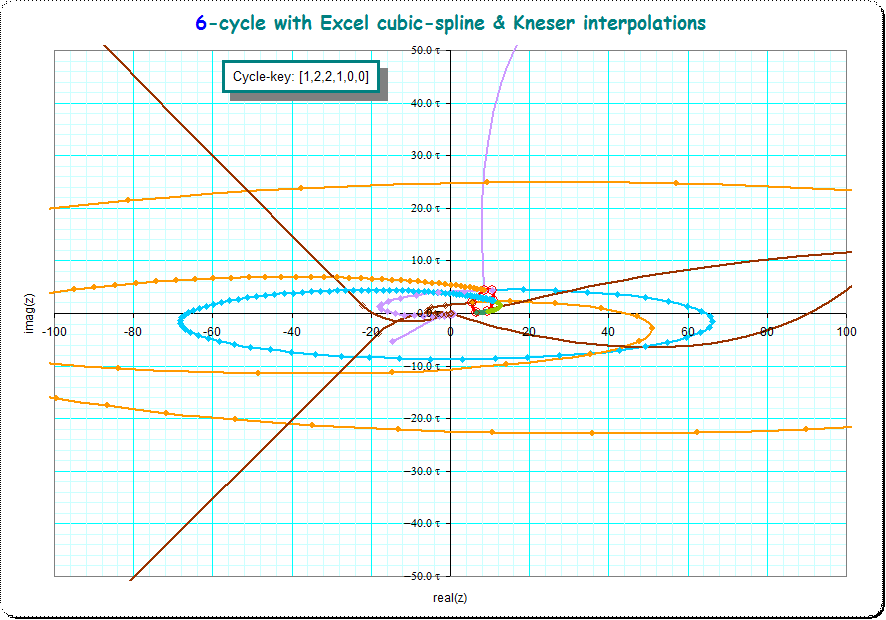Select the rightmost tip of the orange inner loop
The height and width of the screenshot is (620, 886).
click(652, 326)
